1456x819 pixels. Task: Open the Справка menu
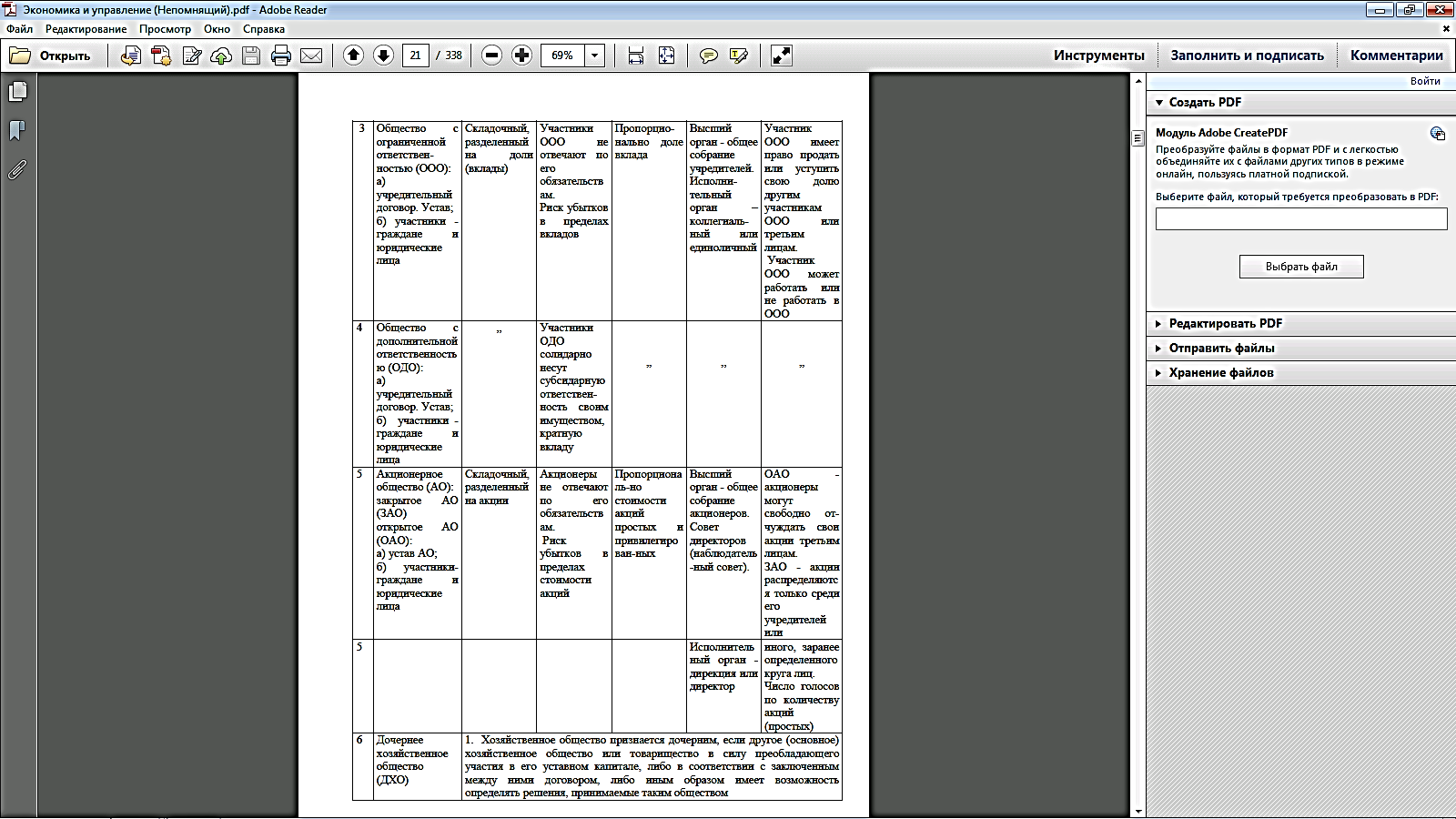point(264,29)
